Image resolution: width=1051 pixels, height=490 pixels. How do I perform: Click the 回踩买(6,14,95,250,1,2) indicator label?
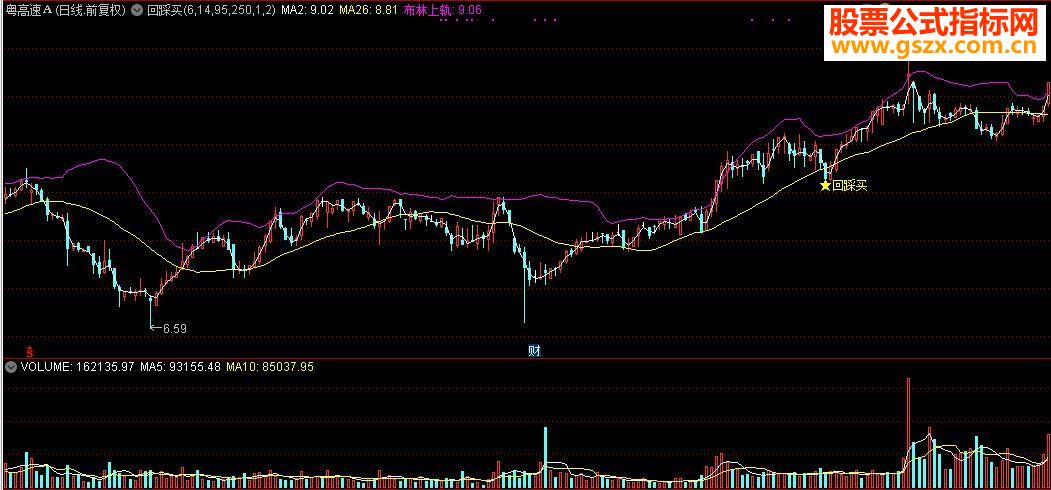pos(211,11)
